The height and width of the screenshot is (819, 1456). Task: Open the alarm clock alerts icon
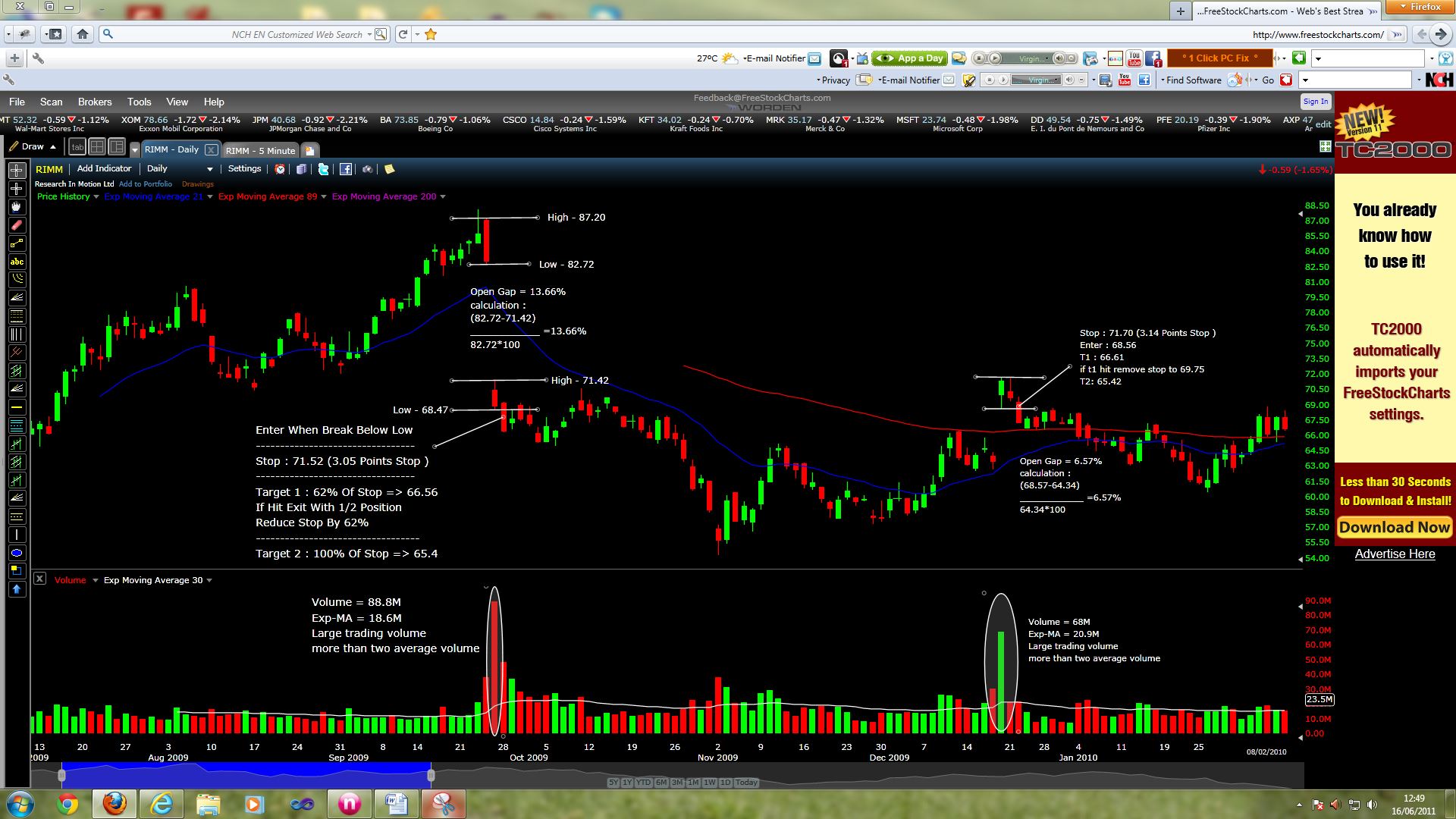pyautogui.click(x=280, y=169)
